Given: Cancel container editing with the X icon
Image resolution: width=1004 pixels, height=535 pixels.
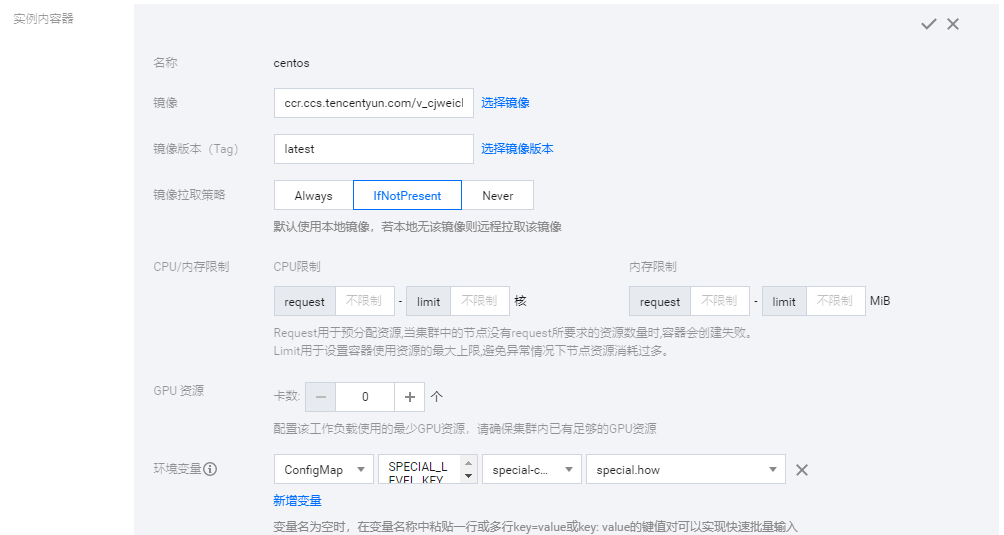Looking at the screenshot, I should click(x=953, y=24).
